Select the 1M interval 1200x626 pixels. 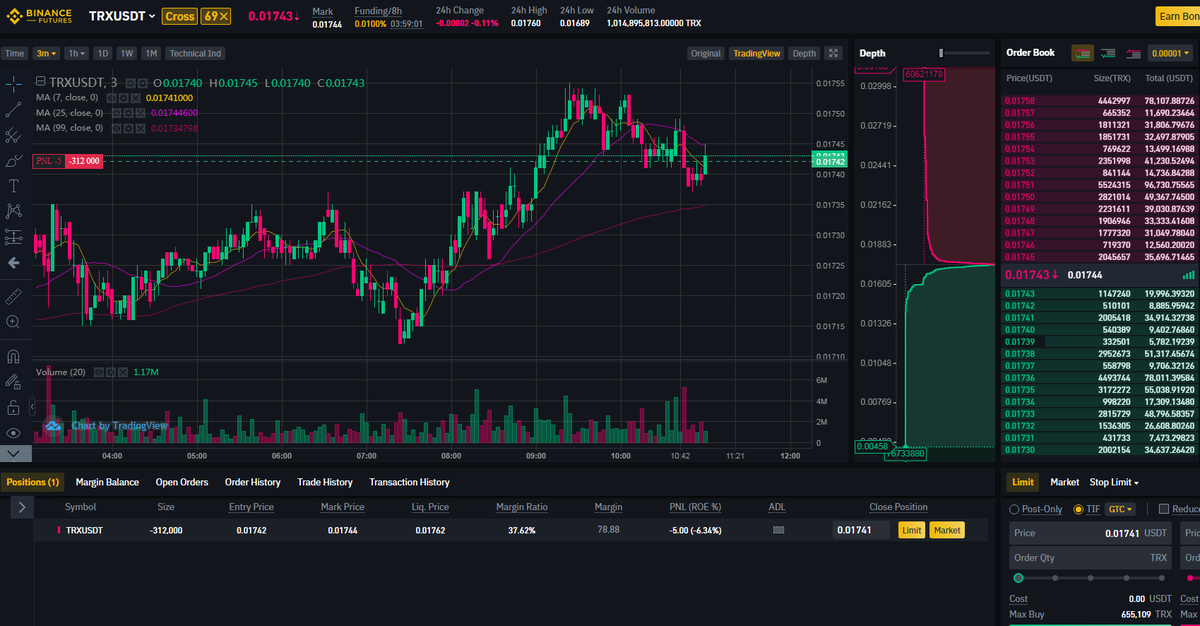151,53
